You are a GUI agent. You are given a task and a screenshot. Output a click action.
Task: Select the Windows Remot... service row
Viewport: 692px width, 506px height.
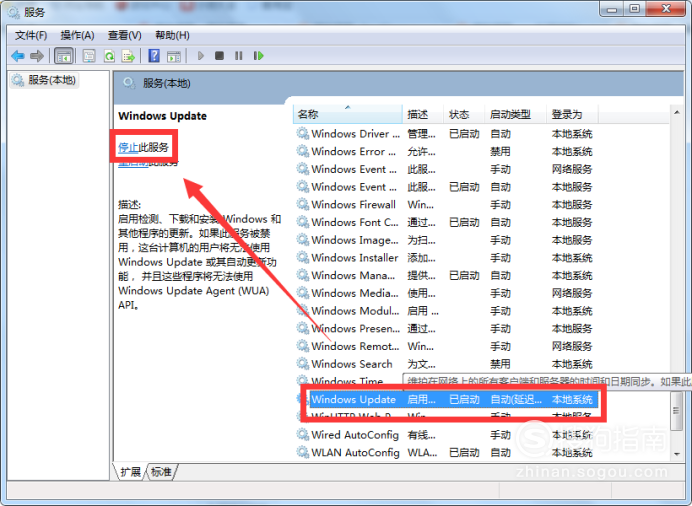(446, 346)
